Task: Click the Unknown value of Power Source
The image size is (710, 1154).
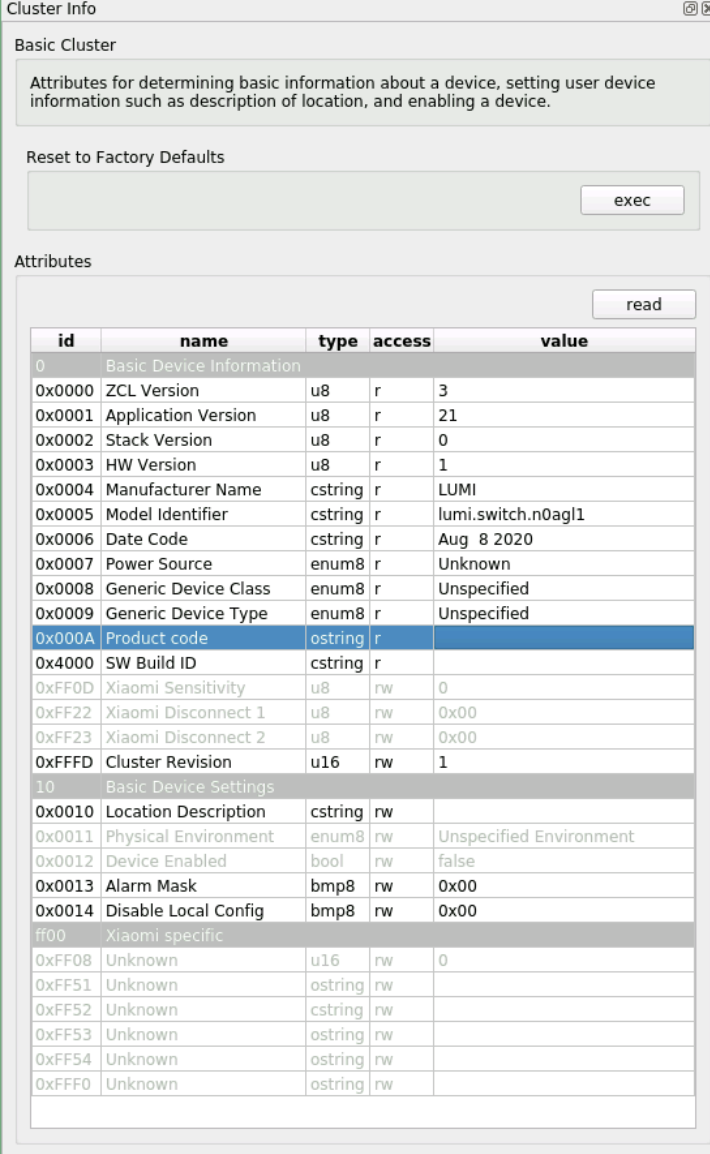Action: (x=564, y=564)
